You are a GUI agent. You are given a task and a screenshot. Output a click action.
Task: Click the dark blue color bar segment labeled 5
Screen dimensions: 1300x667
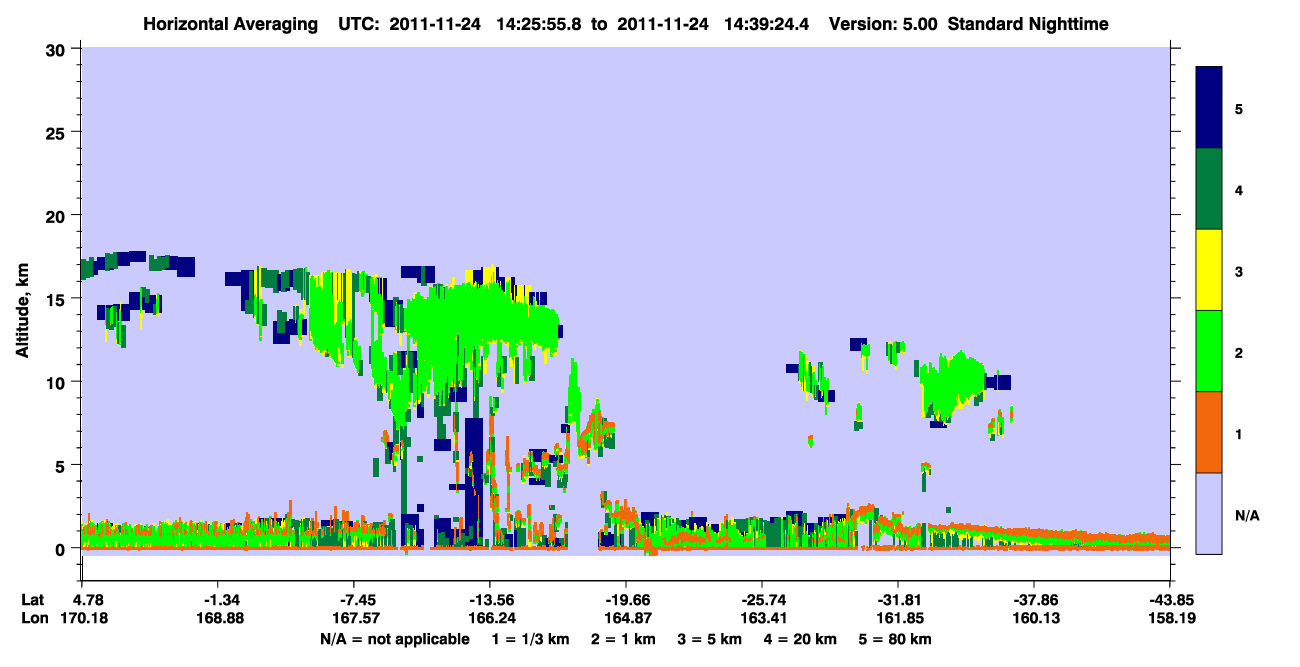(x=1209, y=108)
